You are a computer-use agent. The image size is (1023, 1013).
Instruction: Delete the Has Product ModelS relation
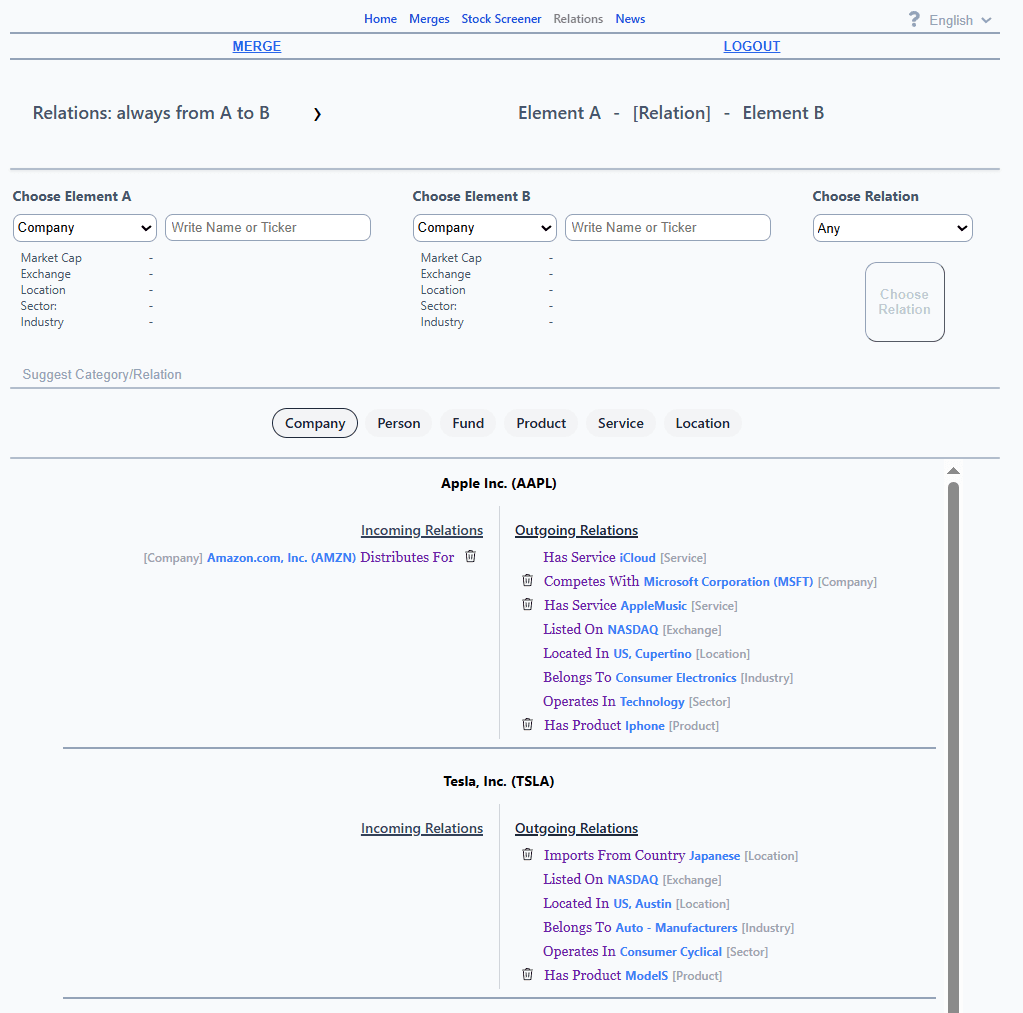[528, 975]
